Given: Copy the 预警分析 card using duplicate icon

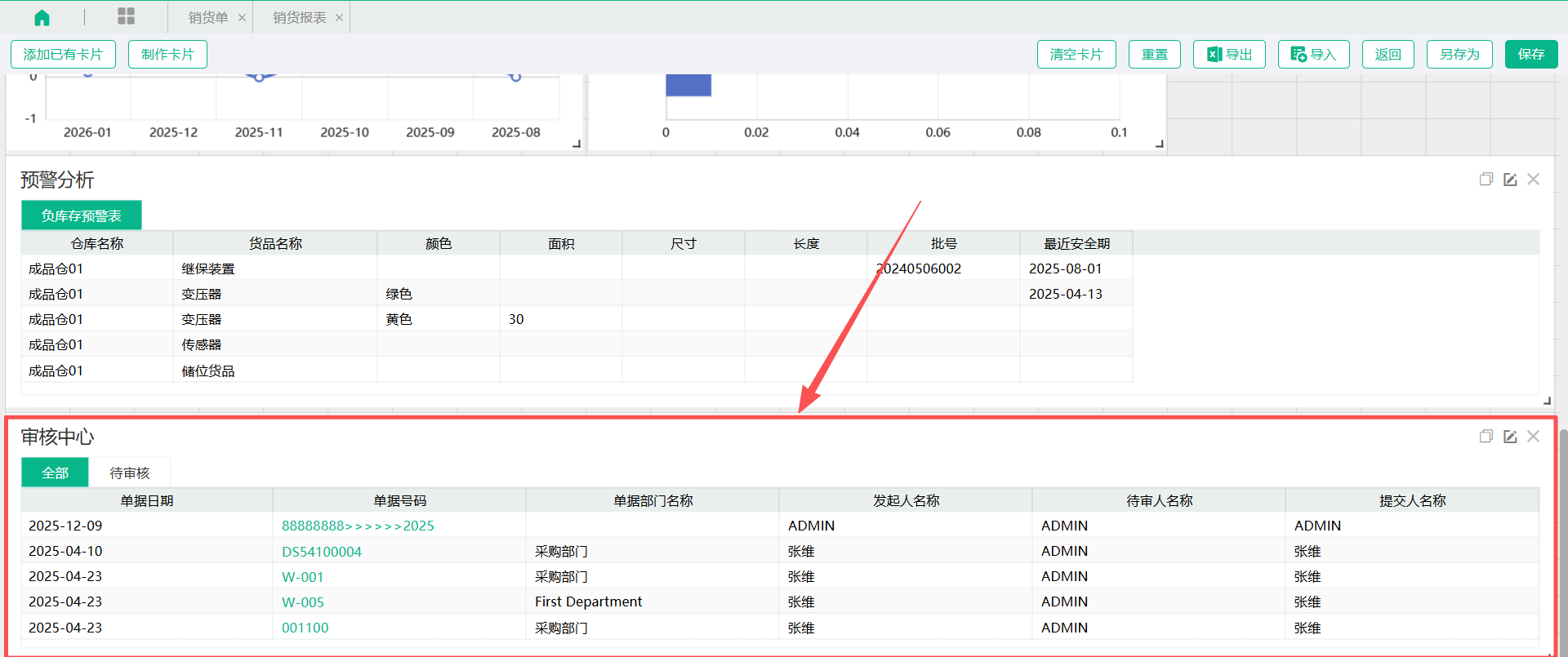Looking at the screenshot, I should (x=1486, y=180).
